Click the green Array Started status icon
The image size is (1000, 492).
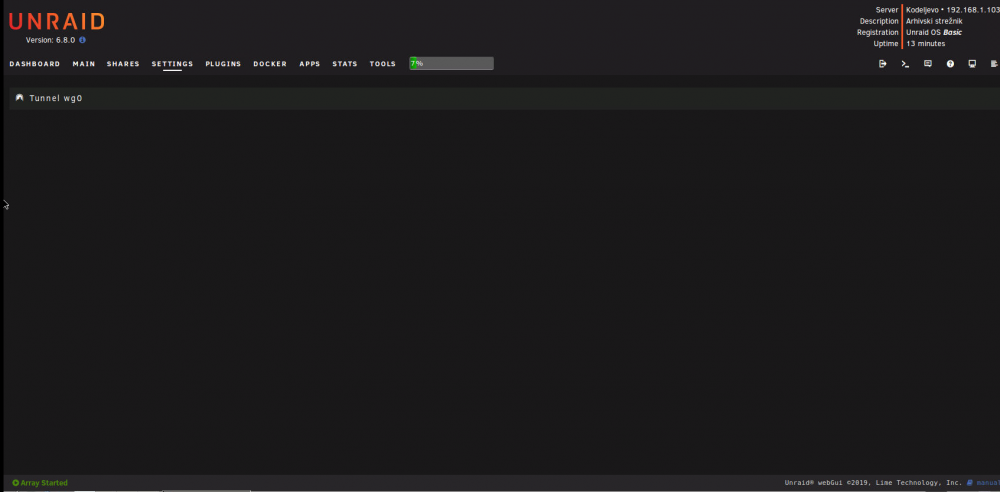tap(15, 483)
